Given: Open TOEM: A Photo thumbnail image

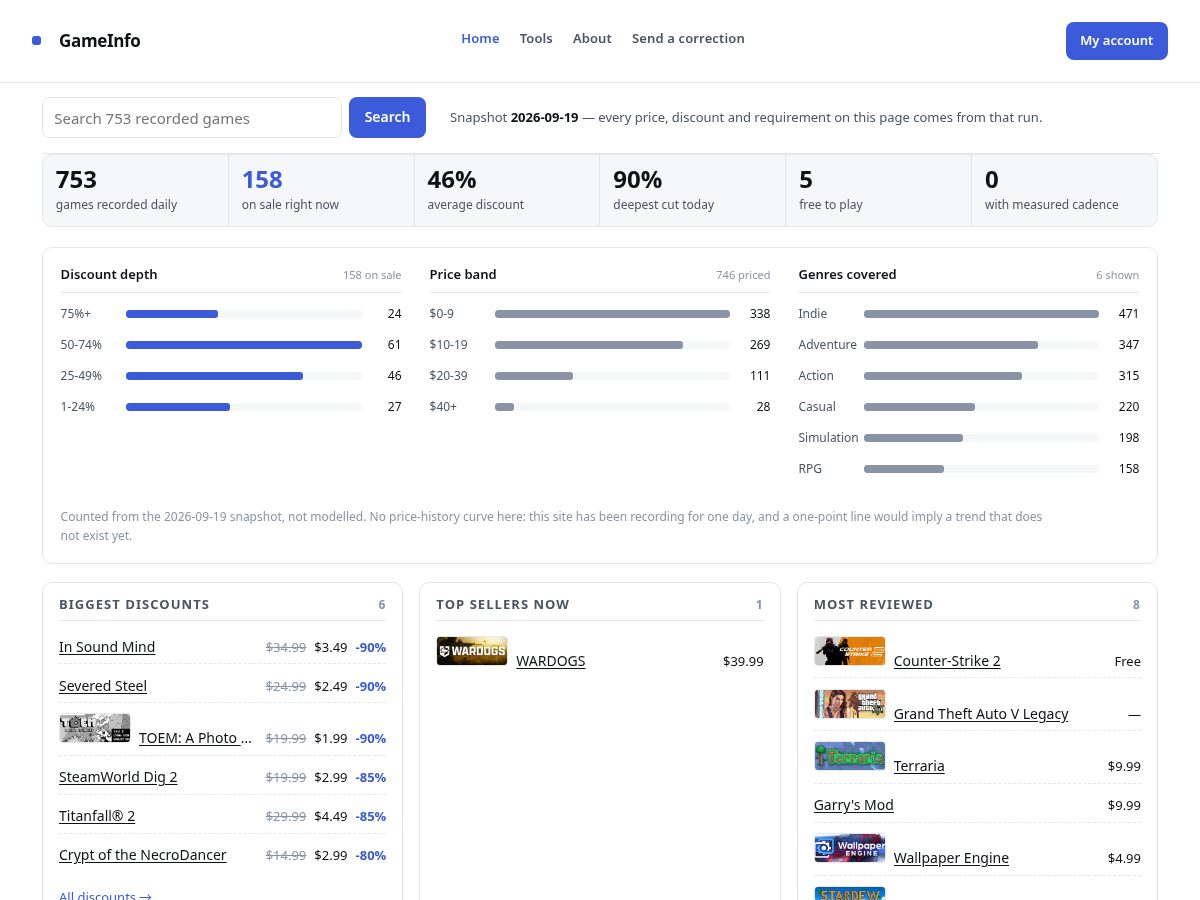Looking at the screenshot, I should coord(95,728).
